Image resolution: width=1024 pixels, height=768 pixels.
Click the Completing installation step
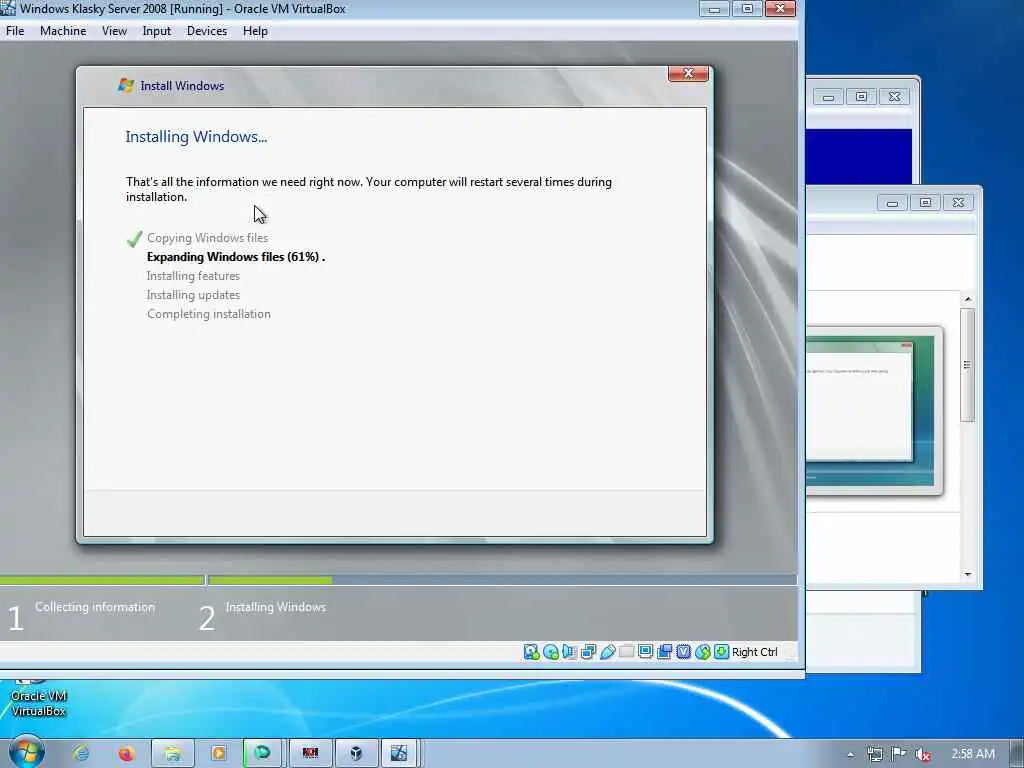pos(208,313)
